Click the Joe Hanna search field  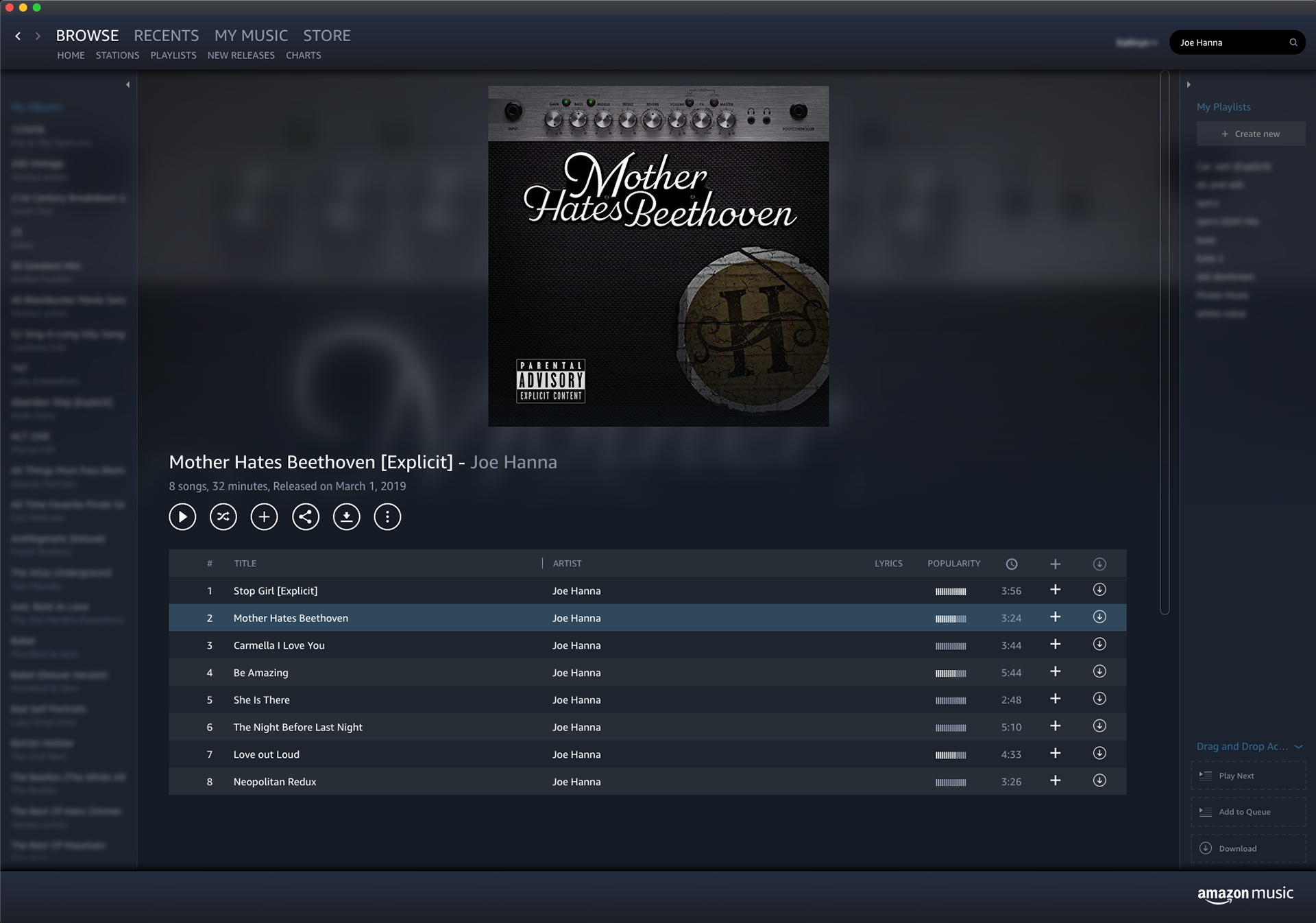pos(1227,43)
